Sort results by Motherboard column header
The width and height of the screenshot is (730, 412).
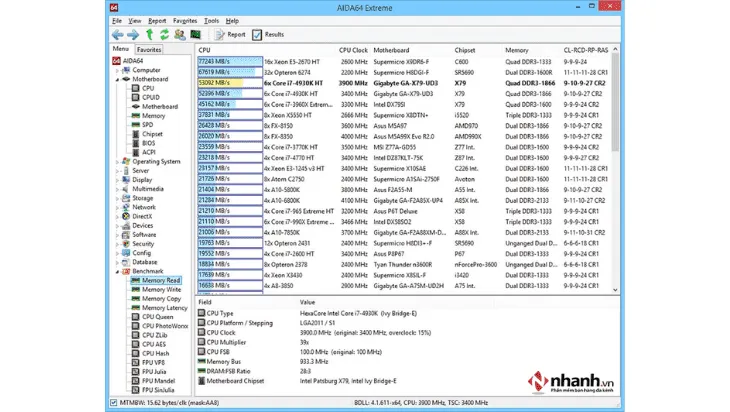pyautogui.click(x=391, y=50)
